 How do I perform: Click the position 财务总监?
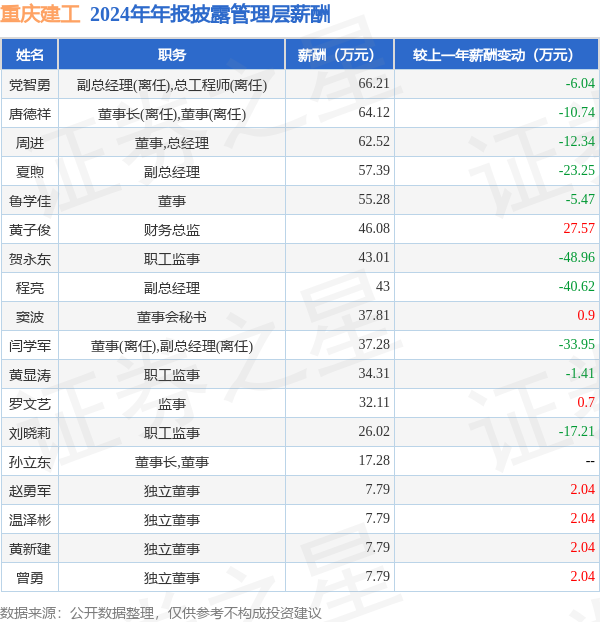click(172, 230)
